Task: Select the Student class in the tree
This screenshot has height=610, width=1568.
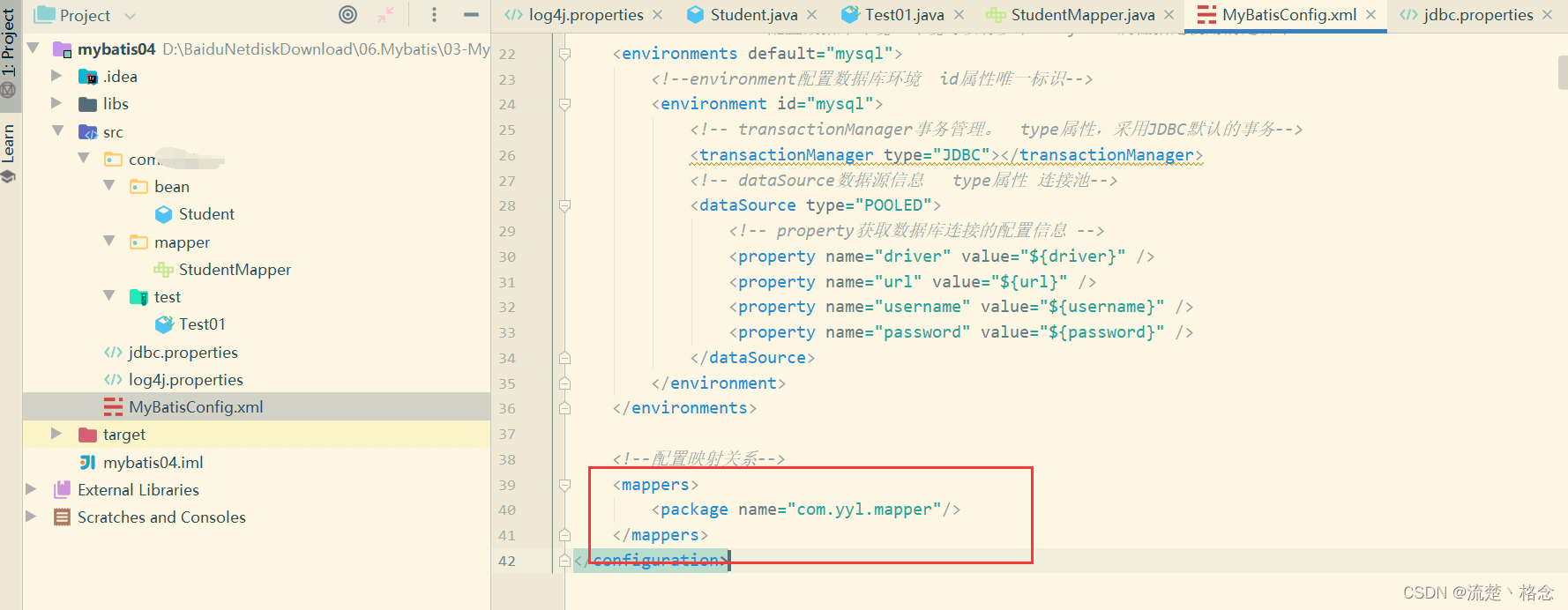Action: click(206, 214)
